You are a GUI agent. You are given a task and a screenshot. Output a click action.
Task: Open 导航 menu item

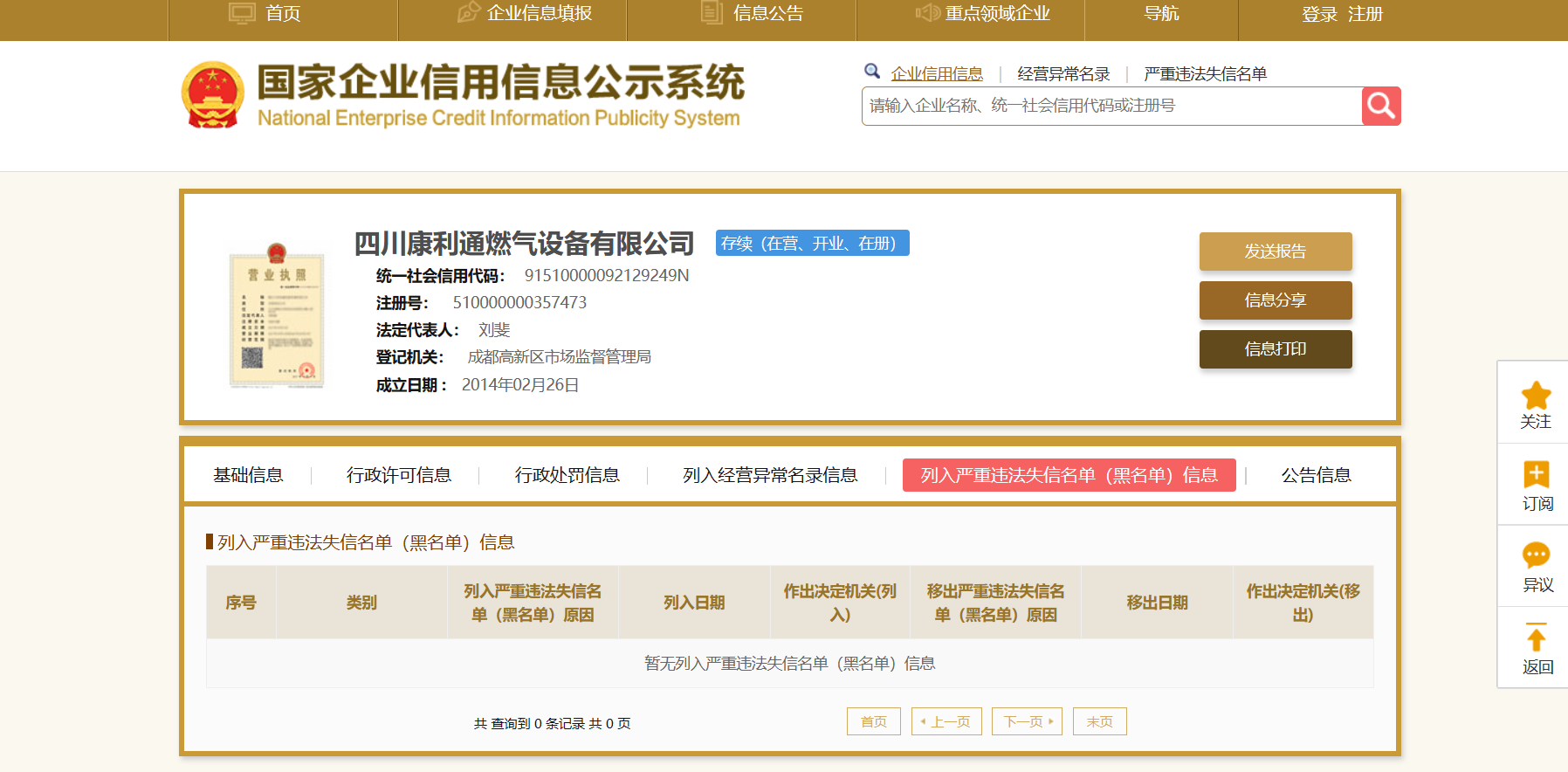click(x=1161, y=13)
